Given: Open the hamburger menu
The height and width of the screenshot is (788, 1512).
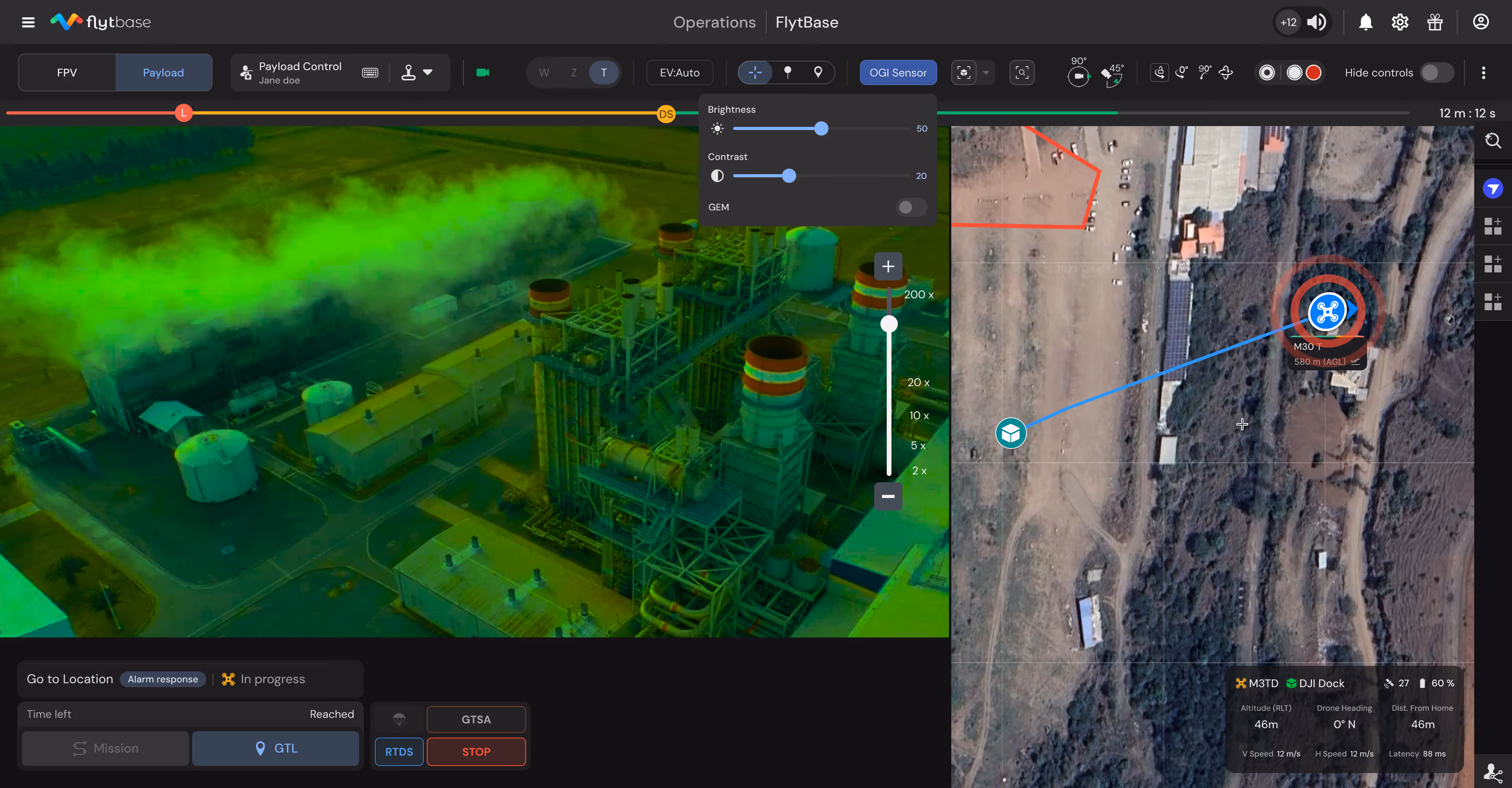Looking at the screenshot, I should [28, 22].
